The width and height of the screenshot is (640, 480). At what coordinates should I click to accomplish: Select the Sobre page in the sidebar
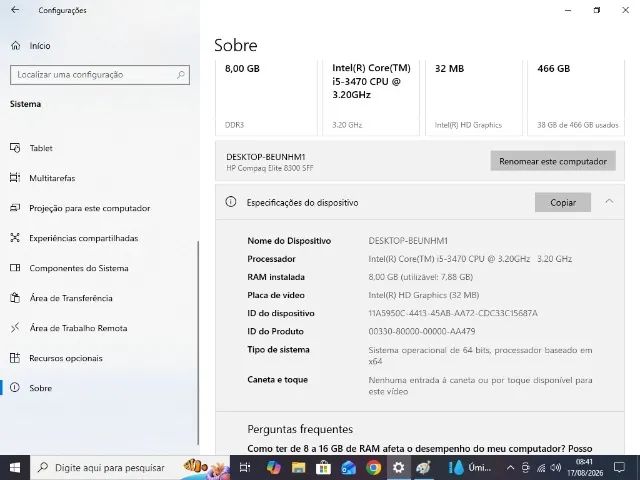point(40,388)
